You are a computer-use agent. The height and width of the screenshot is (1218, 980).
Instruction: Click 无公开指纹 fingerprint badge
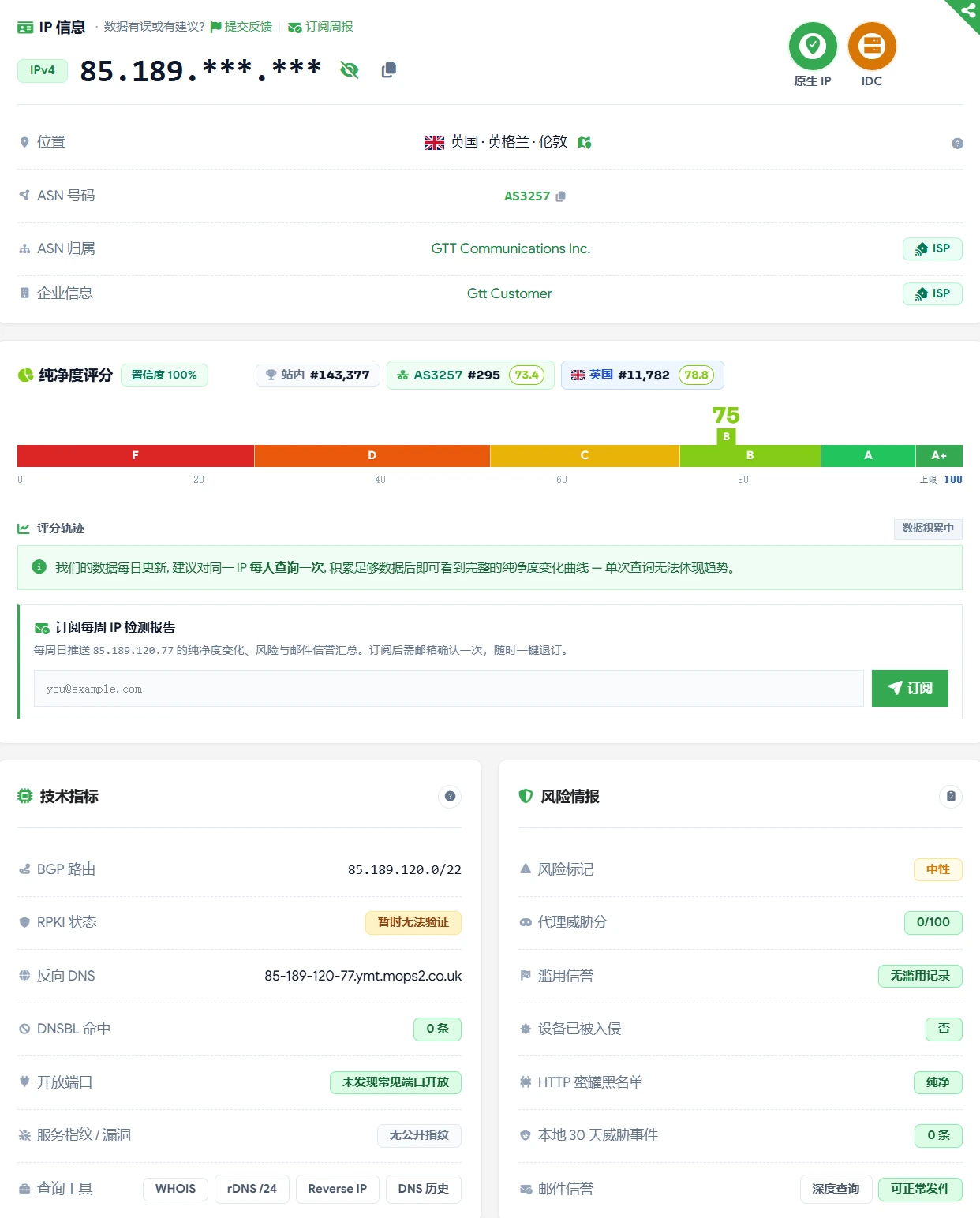point(419,1136)
